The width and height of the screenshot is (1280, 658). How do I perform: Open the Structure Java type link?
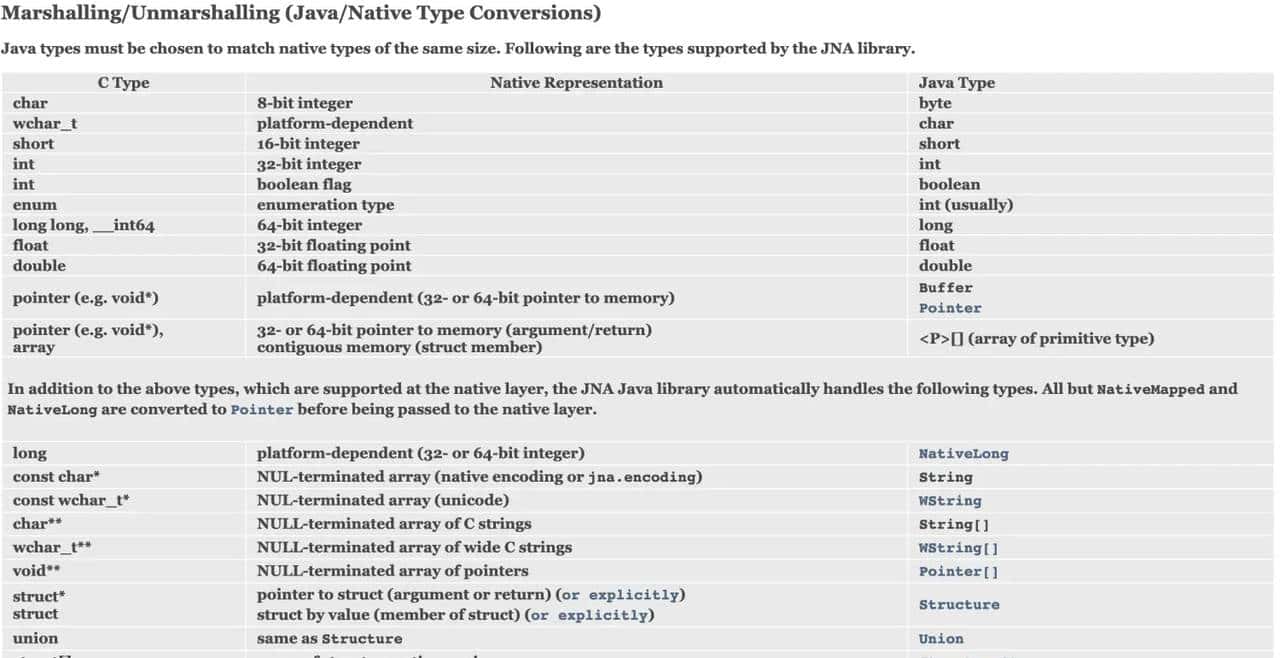pyautogui.click(x=959, y=605)
